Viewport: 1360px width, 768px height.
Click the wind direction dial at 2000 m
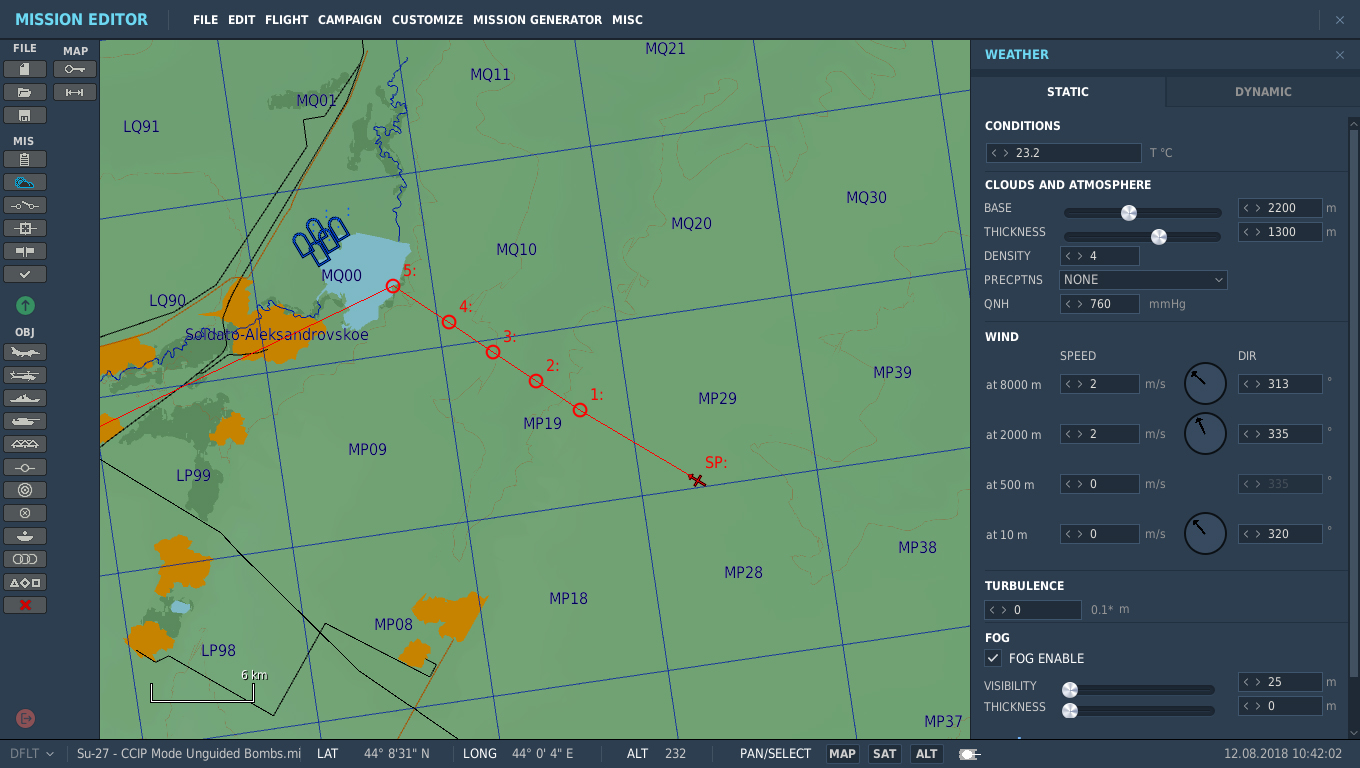tap(1205, 434)
